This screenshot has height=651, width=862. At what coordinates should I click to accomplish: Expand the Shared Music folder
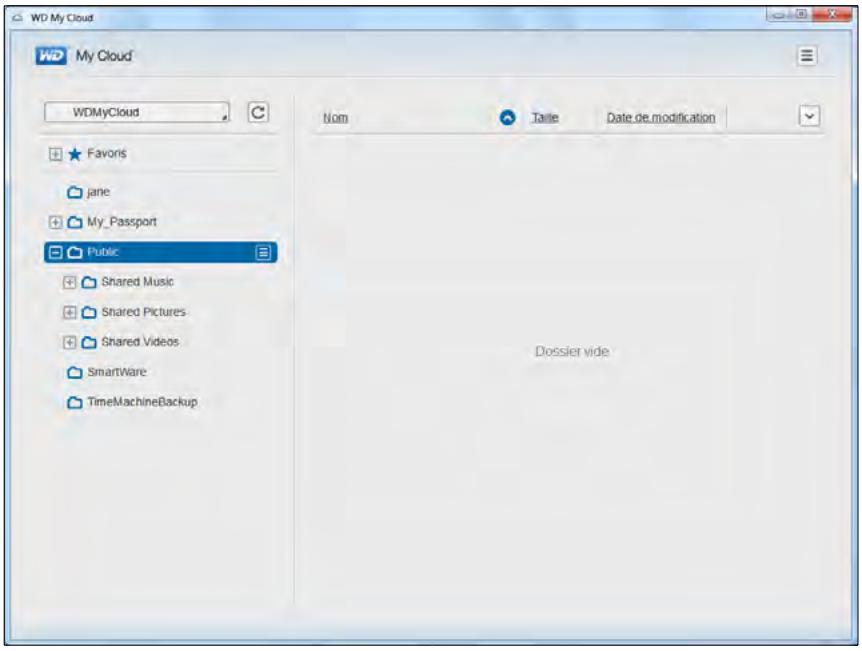69,283
